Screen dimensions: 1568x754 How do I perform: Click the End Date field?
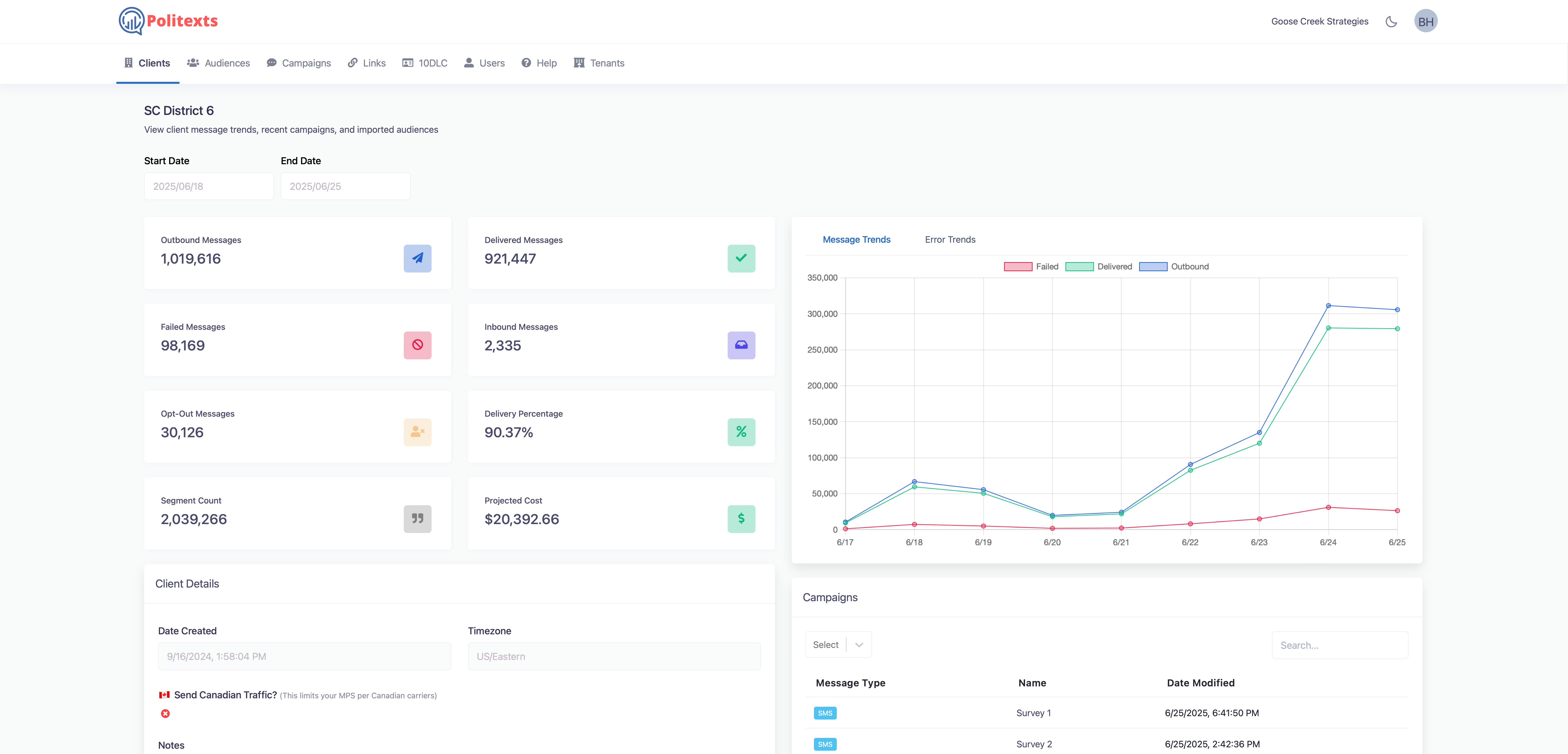pyautogui.click(x=345, y=186)
